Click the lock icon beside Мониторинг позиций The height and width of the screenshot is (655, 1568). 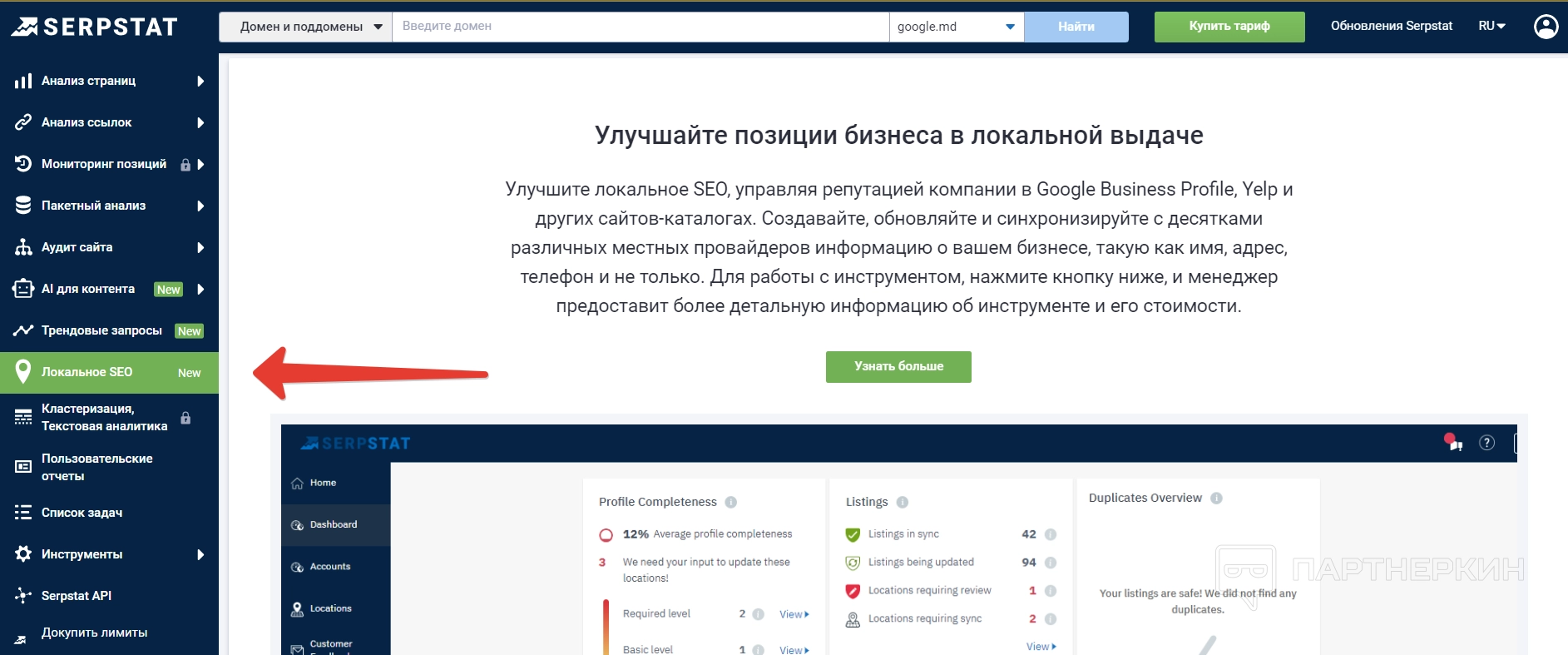coord(185,165)
